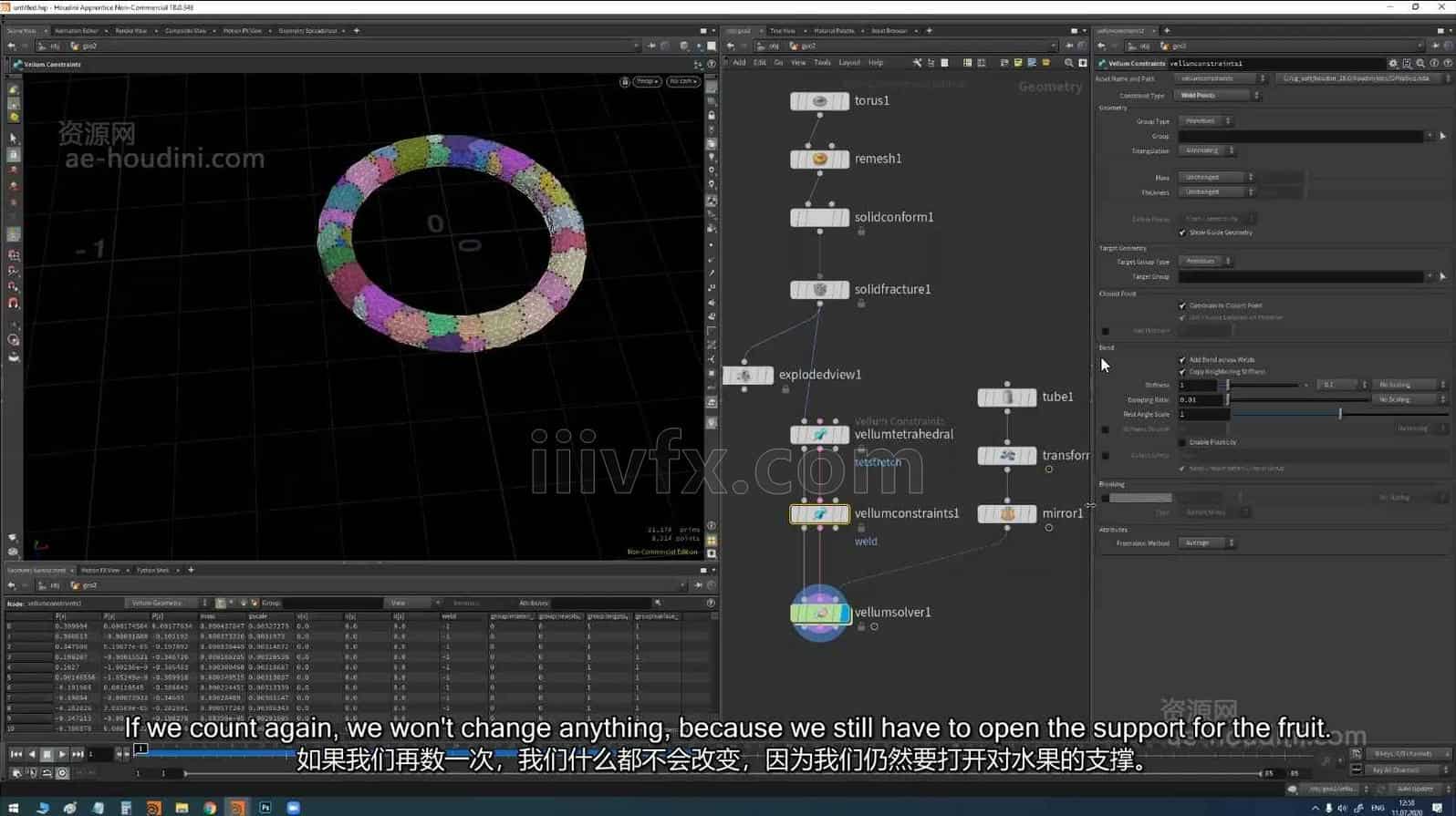Select the tube1 node icon
The height and width of the screenshot is (816, 1456).
coord(1007,398)
